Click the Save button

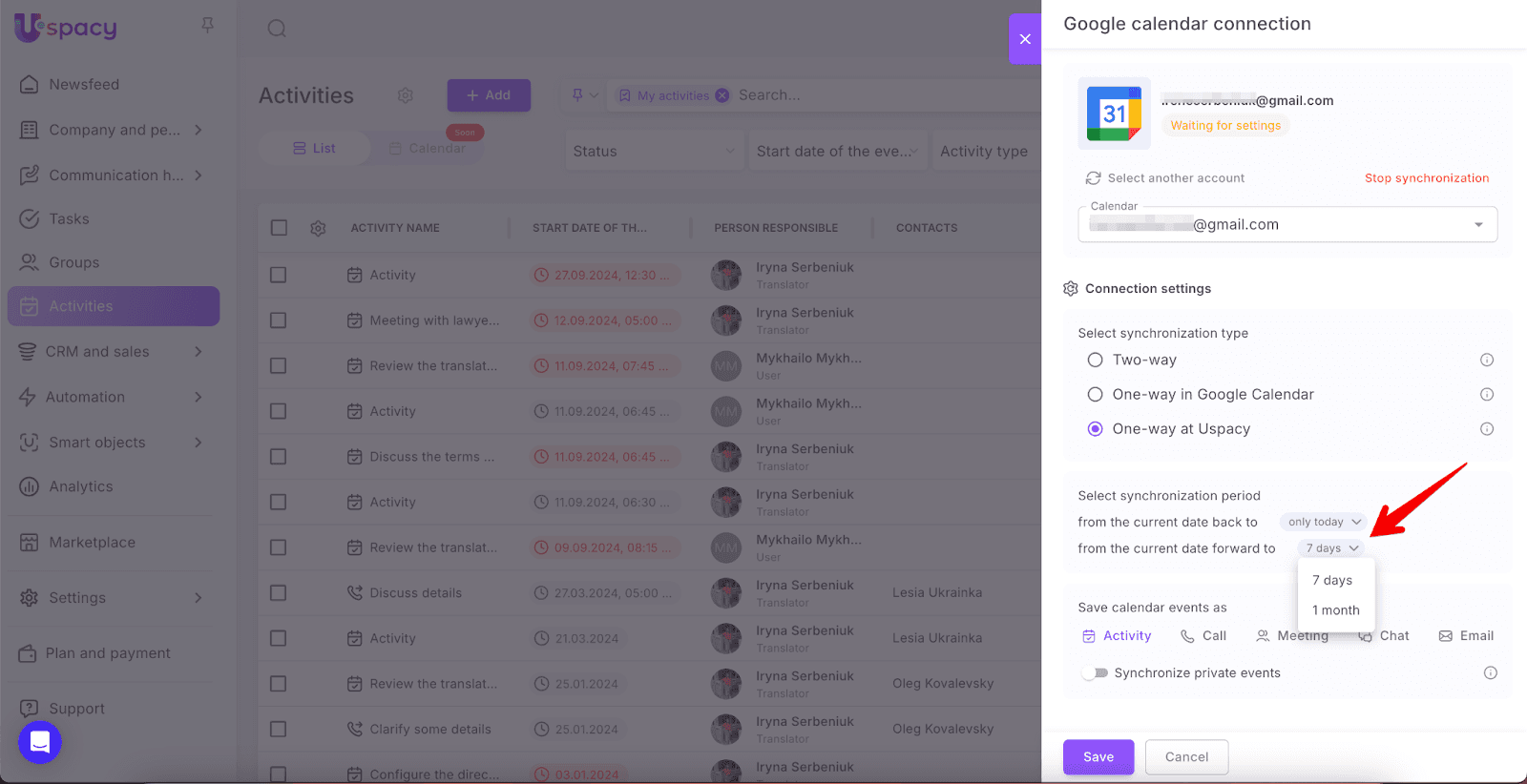[1098, 757]
